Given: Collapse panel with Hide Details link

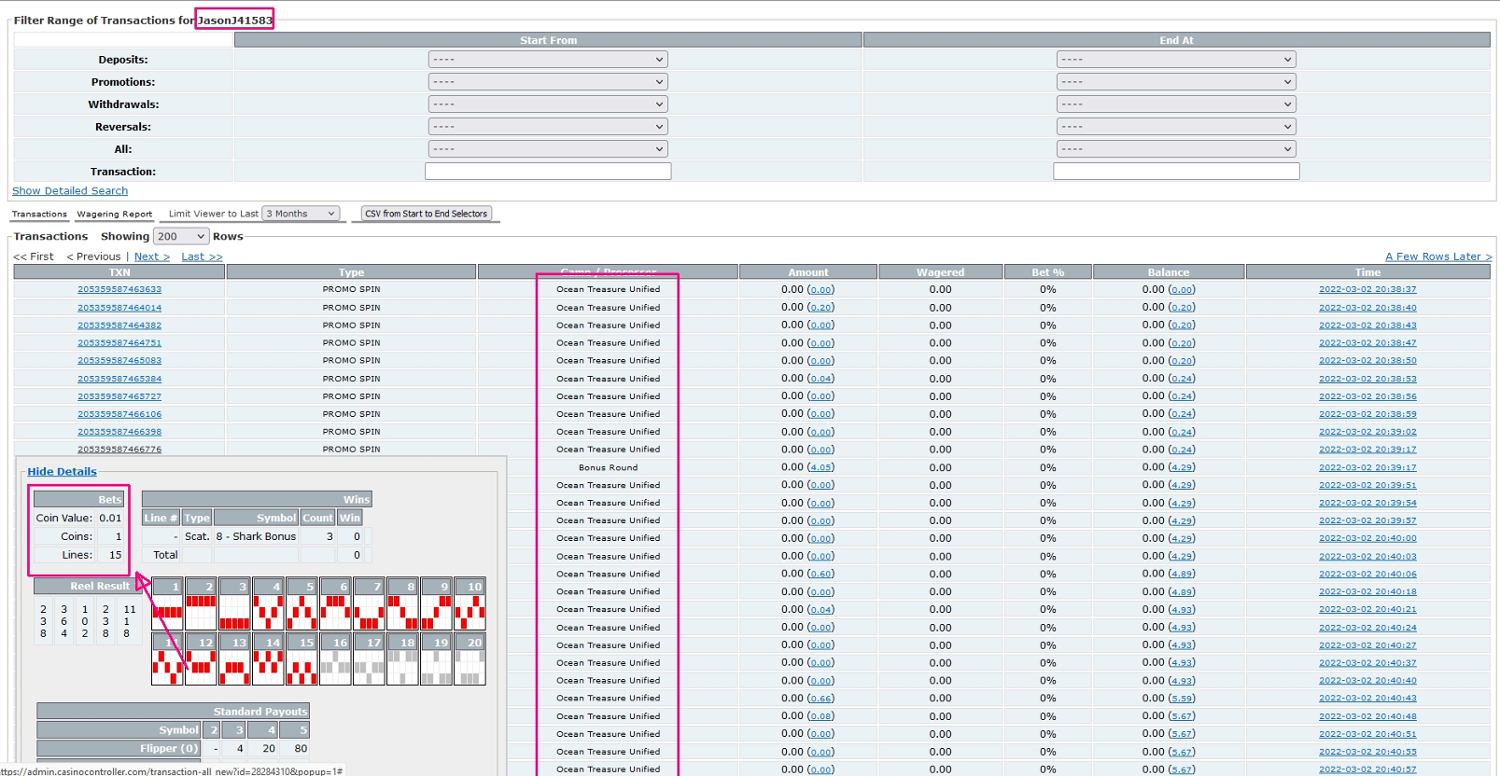Looking at the screenshot, I should (62, 472).
